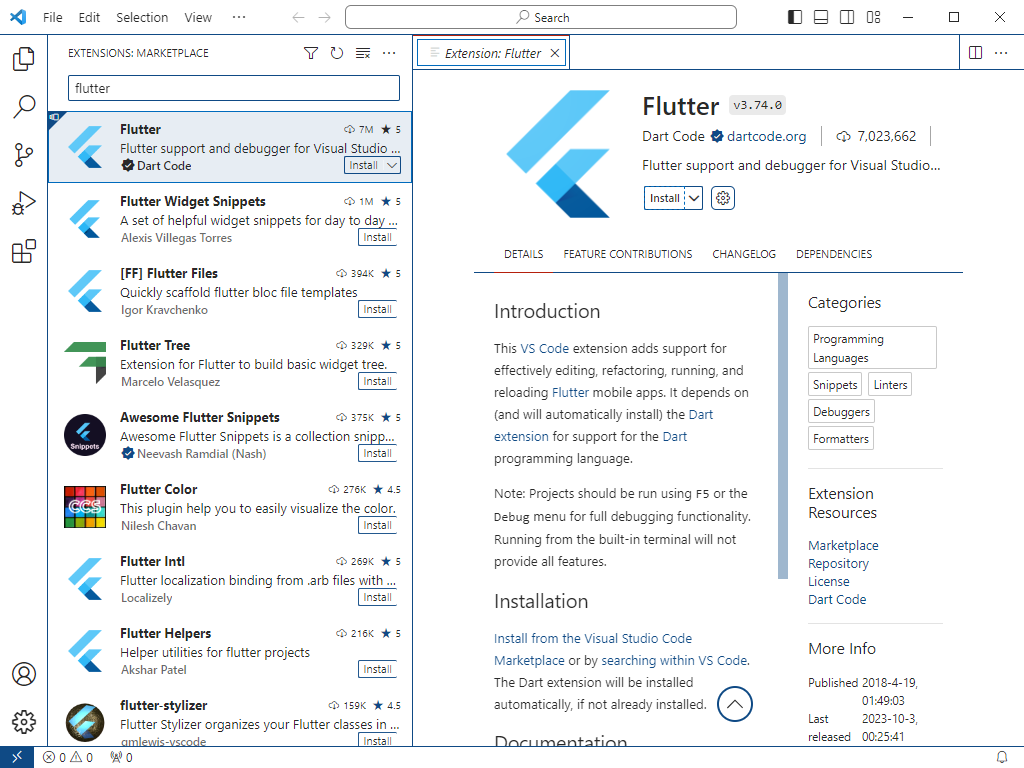
Task: Toggle secondary side bar layout
Action: point(847,18)
